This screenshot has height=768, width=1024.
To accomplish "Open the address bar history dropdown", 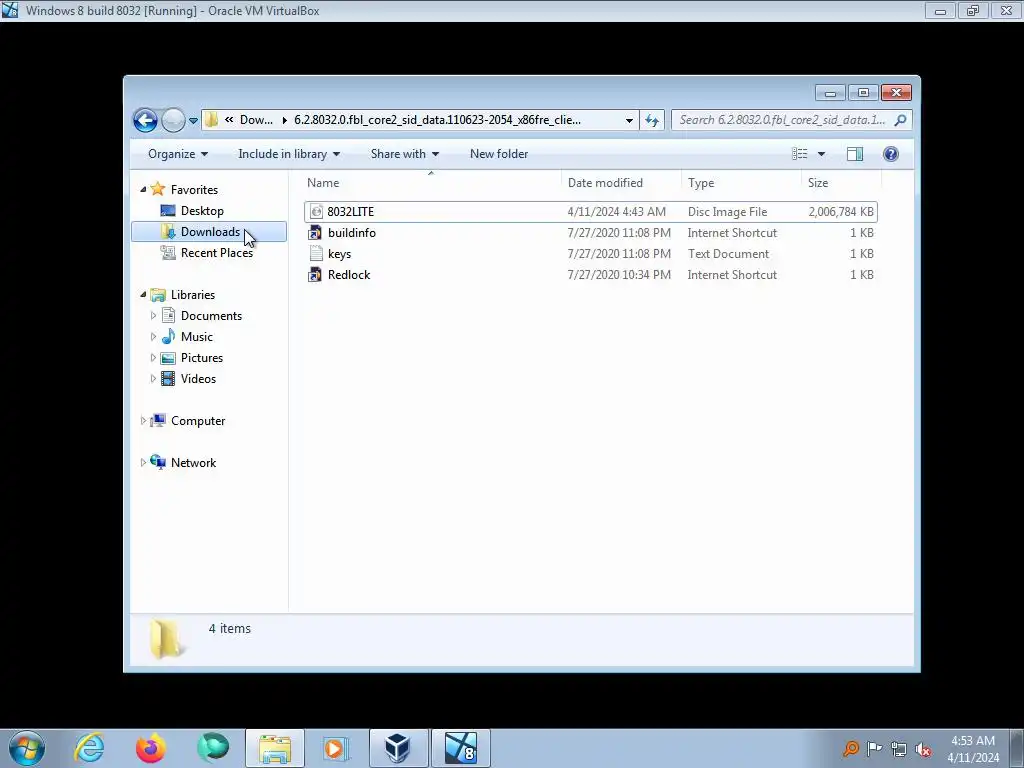I will pos(629,120).
